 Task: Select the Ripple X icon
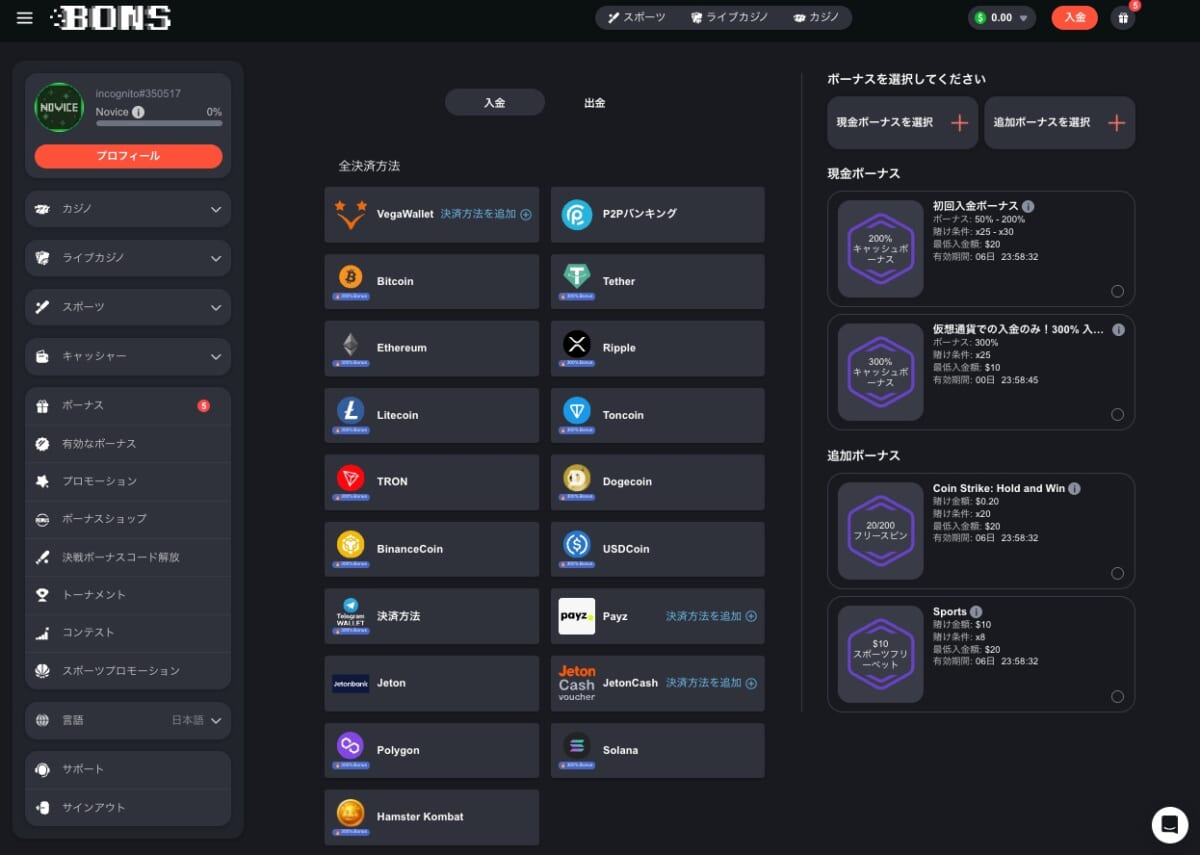tap(577, 344)
